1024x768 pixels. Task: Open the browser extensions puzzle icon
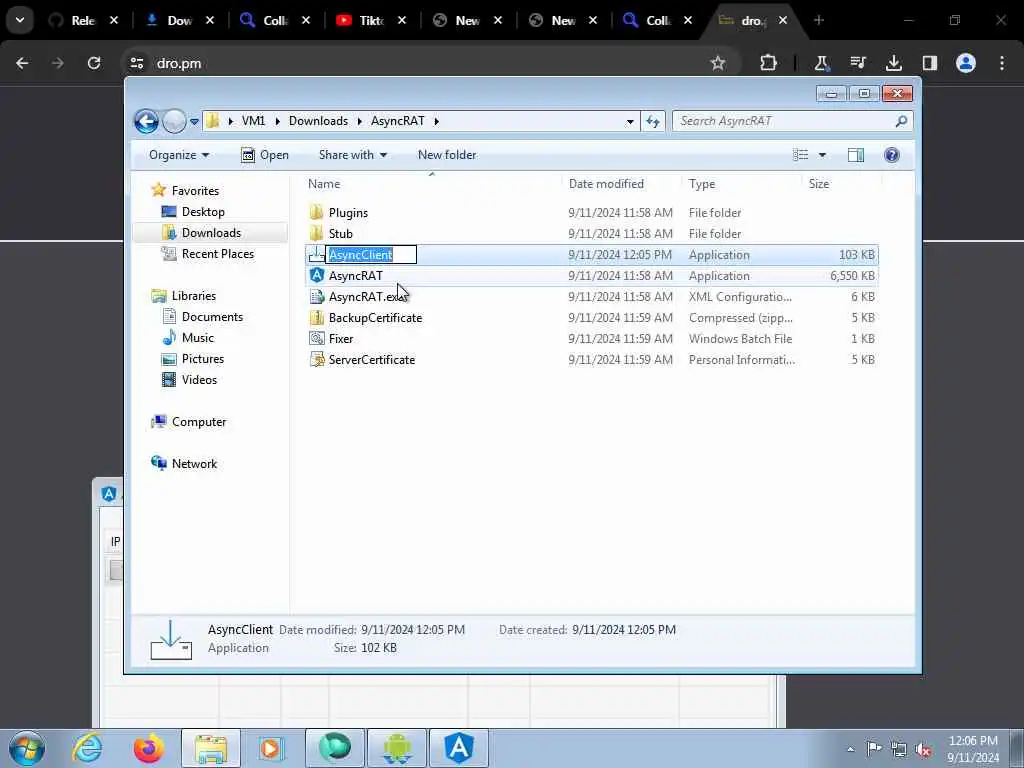point(768,63)
